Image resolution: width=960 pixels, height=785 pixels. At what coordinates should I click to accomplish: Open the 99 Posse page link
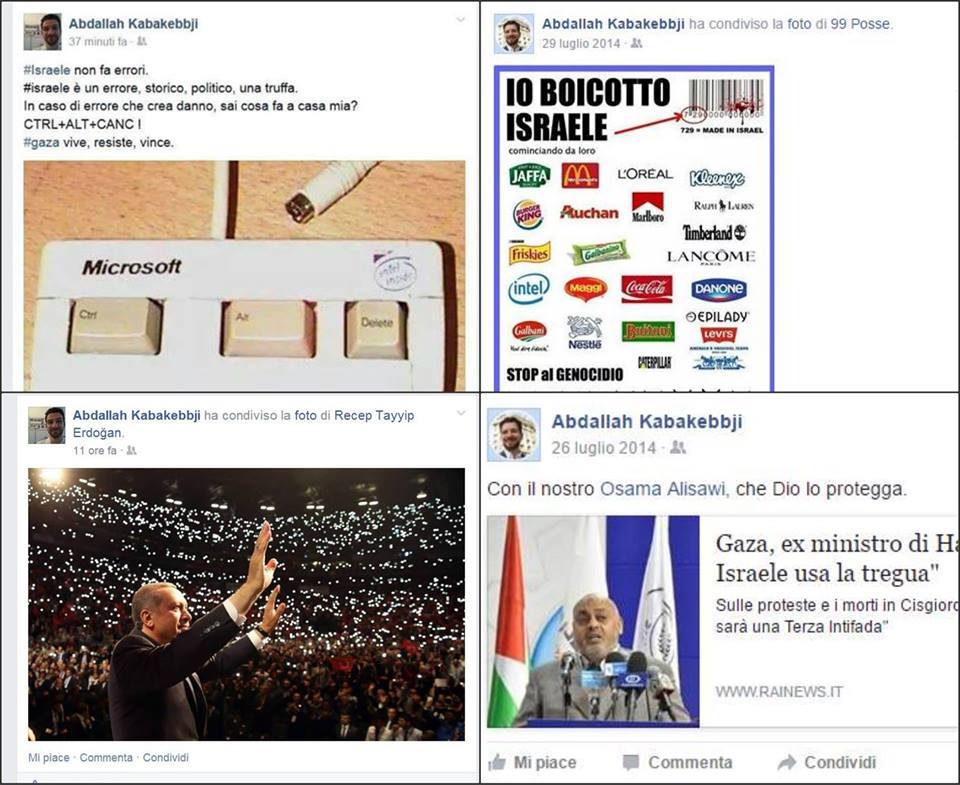click(x=860, y=24)
